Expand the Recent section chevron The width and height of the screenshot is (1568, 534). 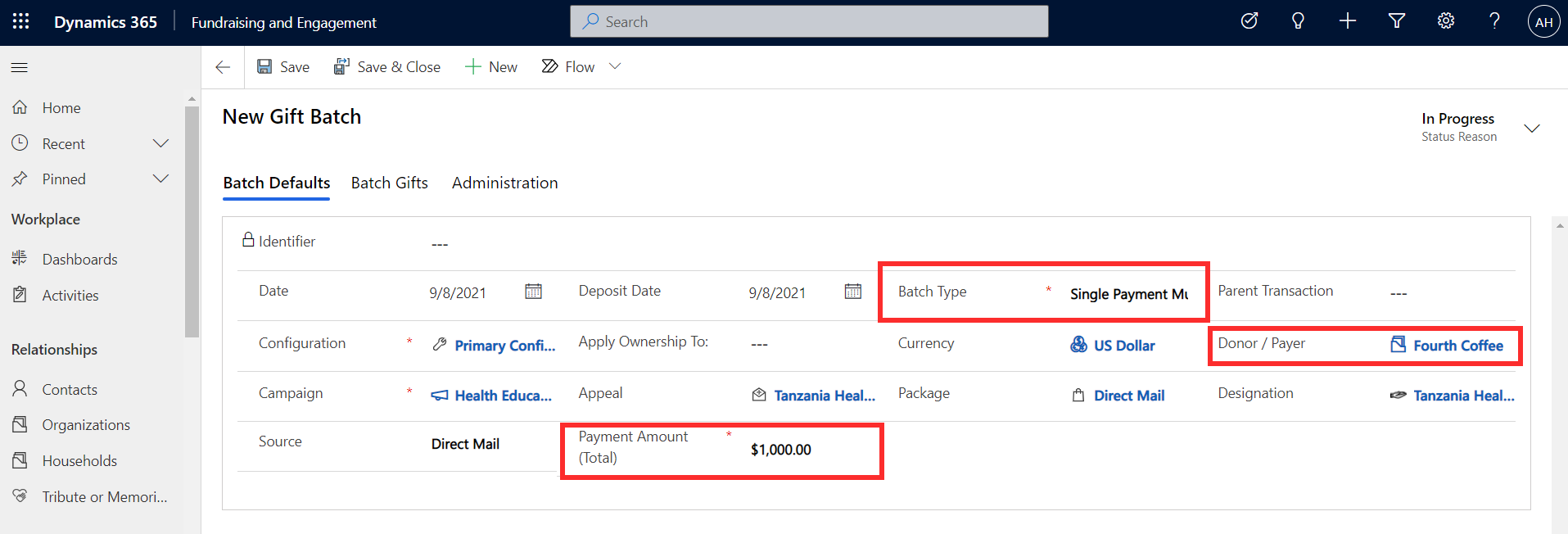point(161,143)
